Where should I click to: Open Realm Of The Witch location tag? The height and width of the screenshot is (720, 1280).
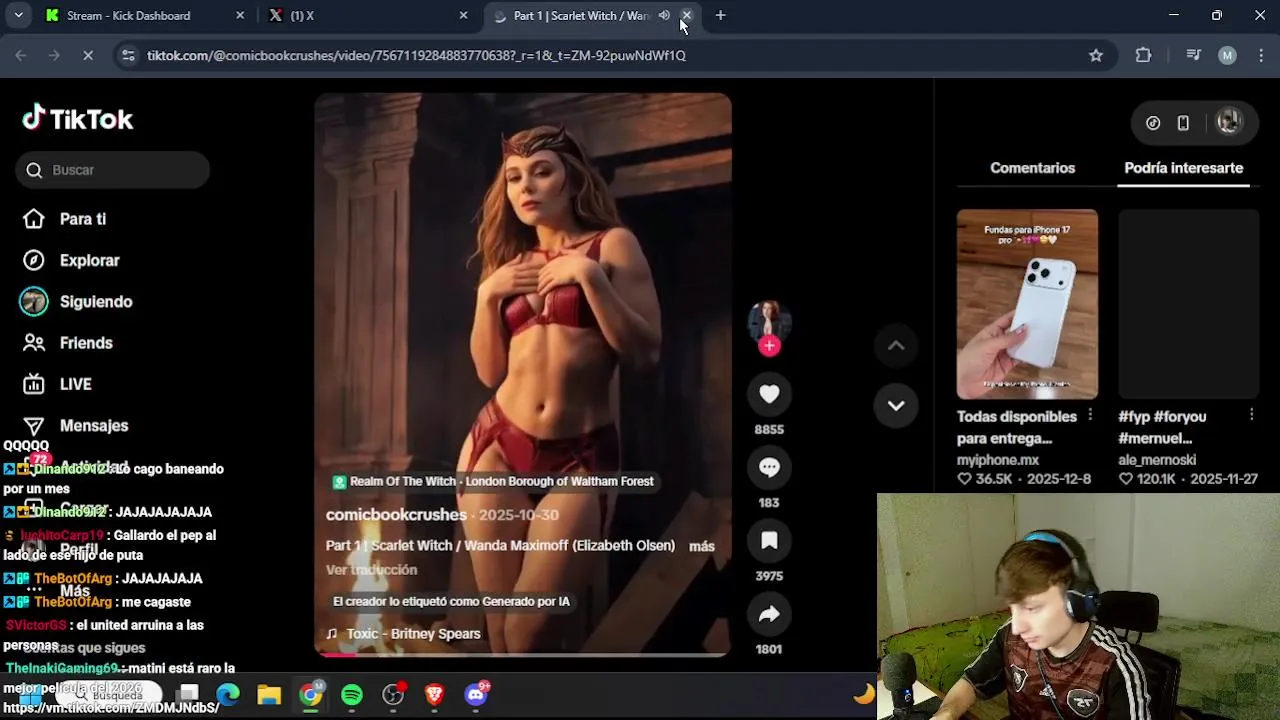493,482
